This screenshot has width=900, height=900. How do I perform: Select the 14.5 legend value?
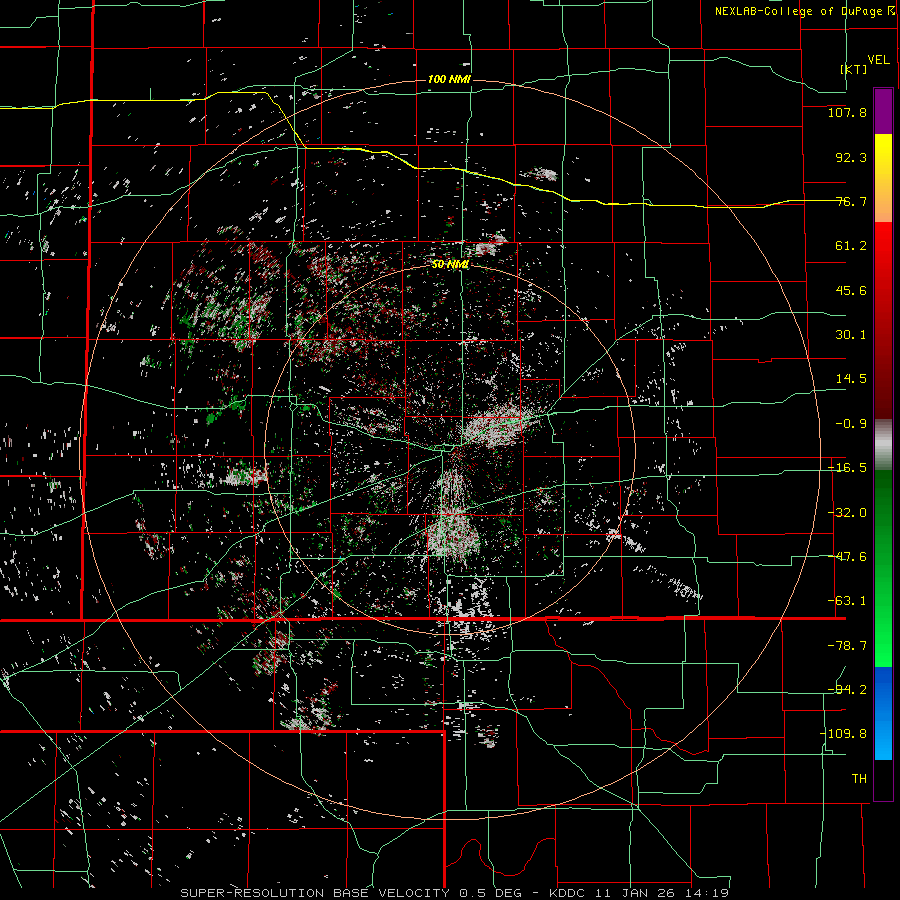[851, 379]
